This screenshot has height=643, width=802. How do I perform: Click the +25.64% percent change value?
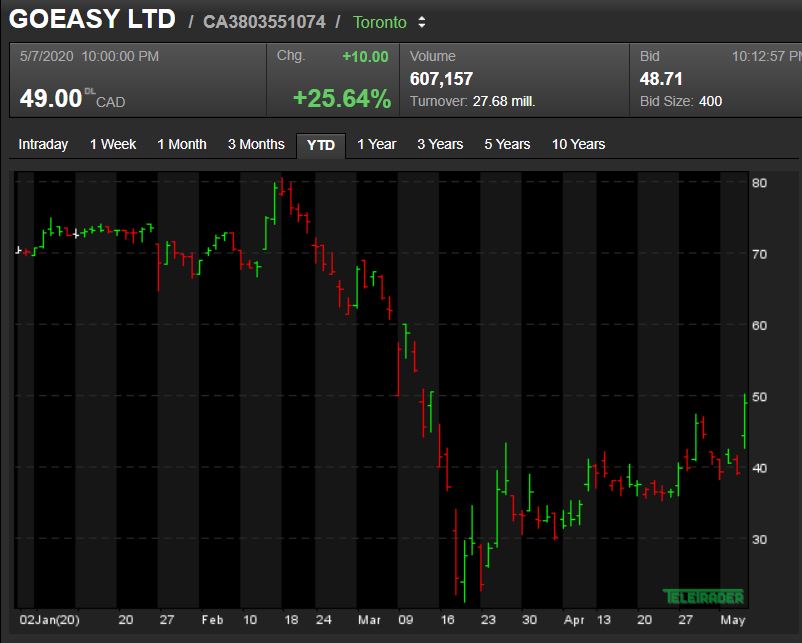[342, 98]
